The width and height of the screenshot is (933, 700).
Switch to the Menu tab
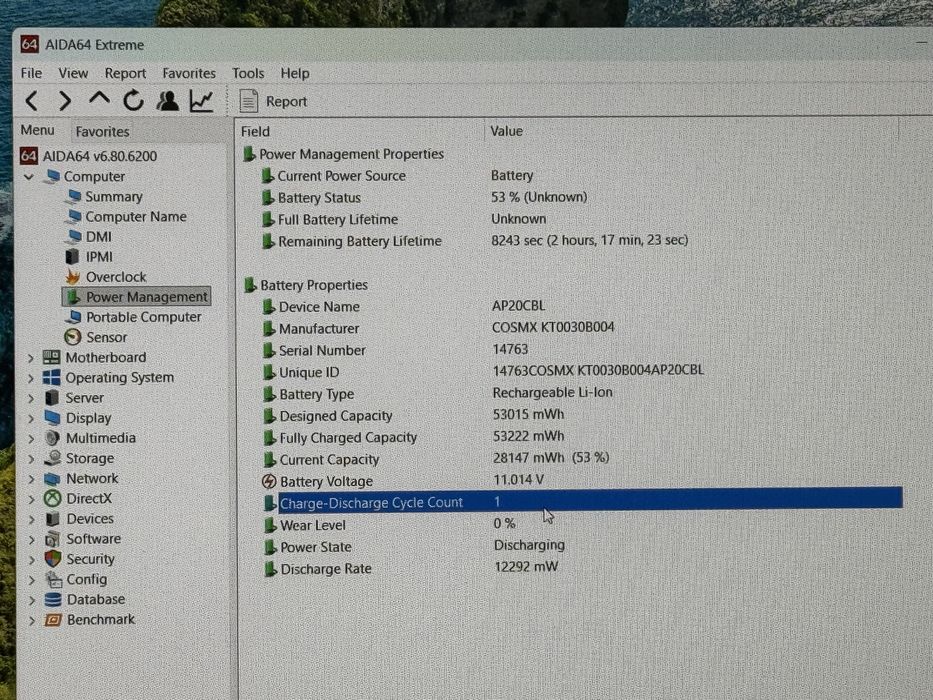click(37, 130)
